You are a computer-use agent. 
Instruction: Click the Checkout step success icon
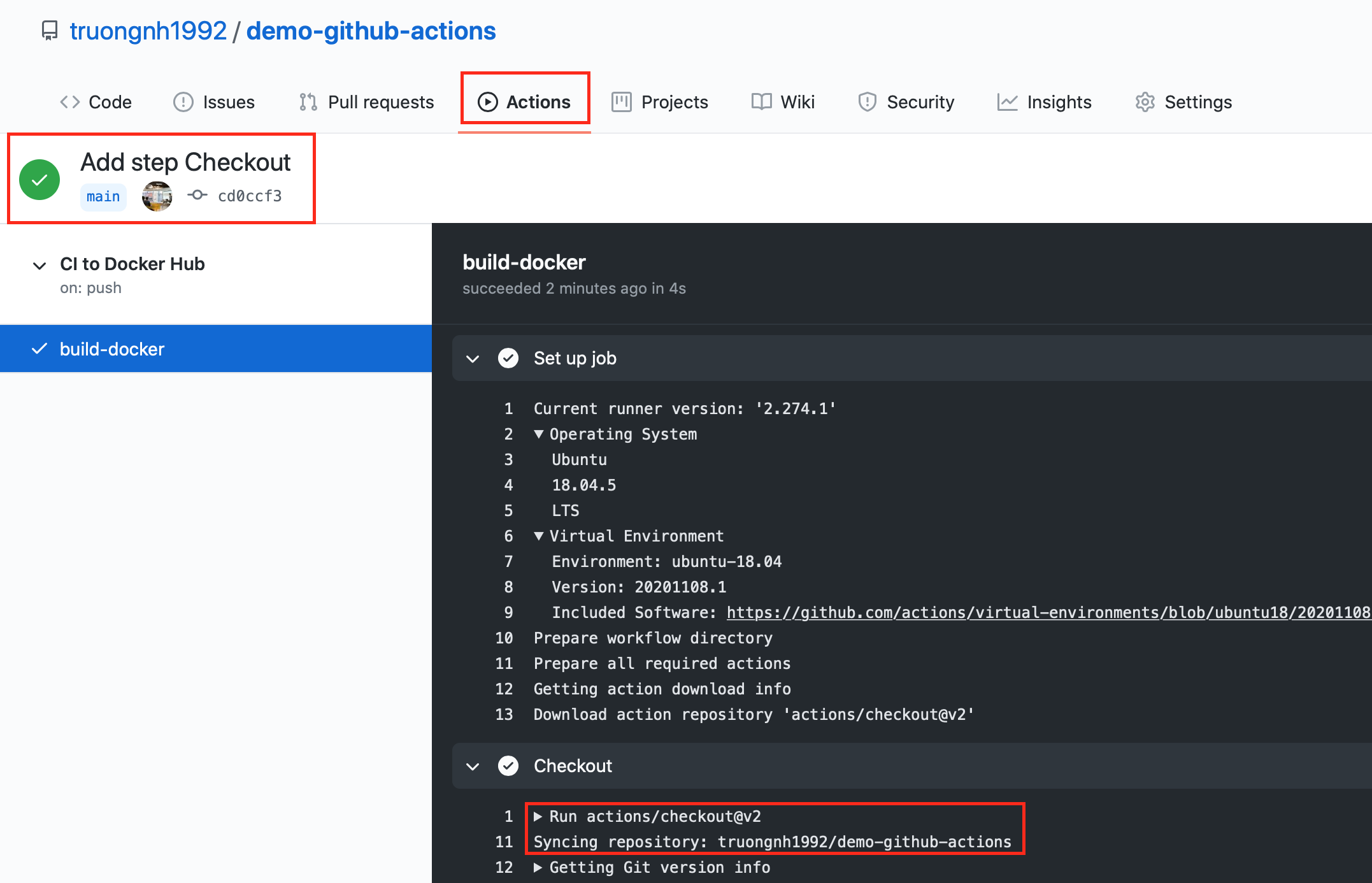point(508,766)
